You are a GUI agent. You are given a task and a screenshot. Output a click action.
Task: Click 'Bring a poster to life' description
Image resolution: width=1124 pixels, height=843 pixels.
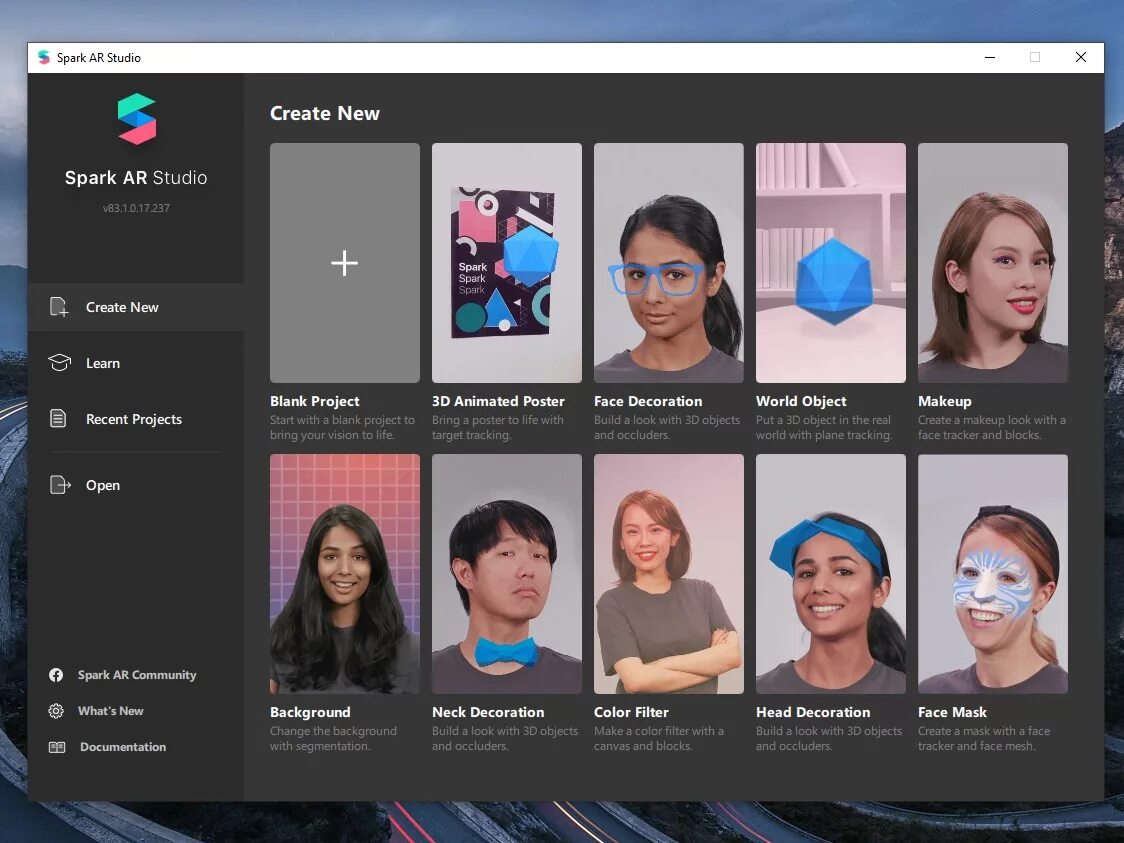tap(498, 427)
